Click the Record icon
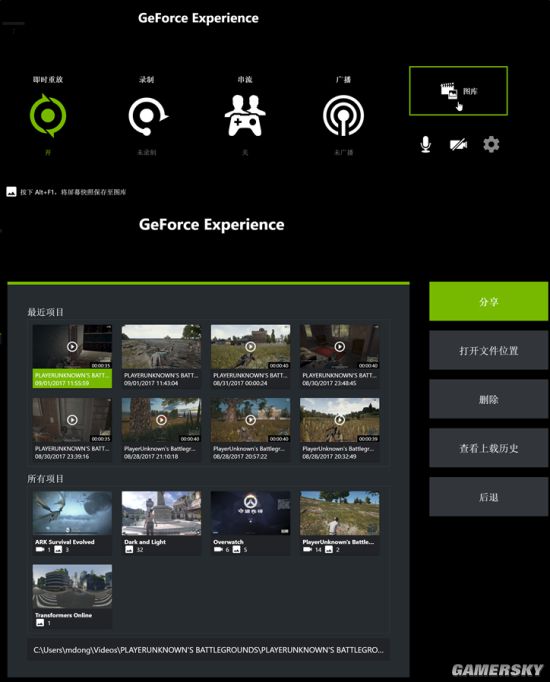550x682 pixels. pos(148,116)
